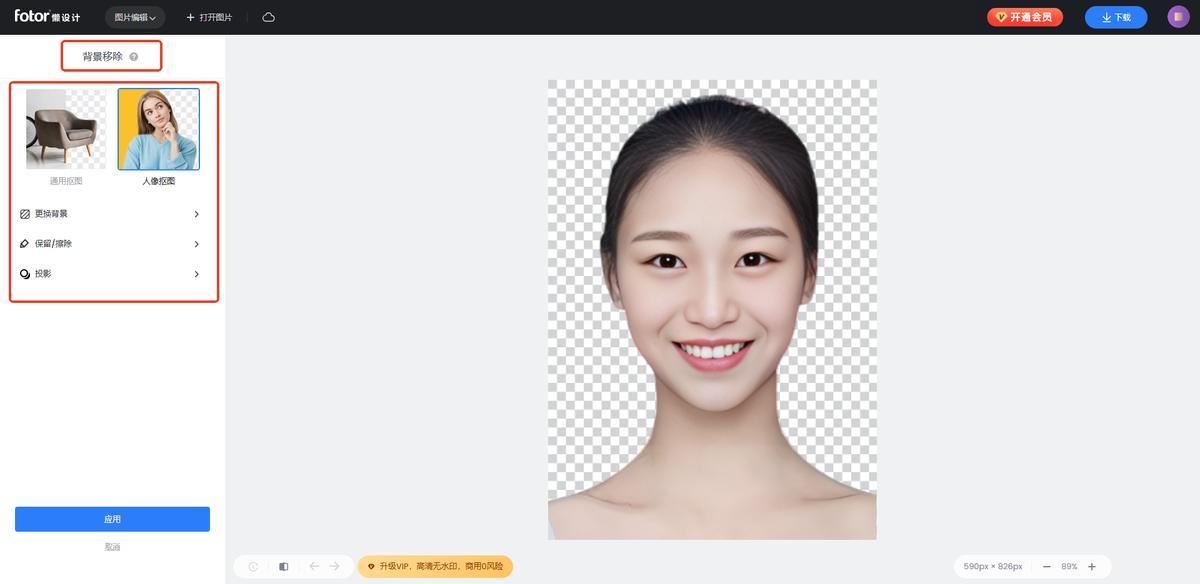Open the 图片编辑 dropdown menu
Image resolution: width=1200 pixels, height=584 pixels.
(135, 17)
